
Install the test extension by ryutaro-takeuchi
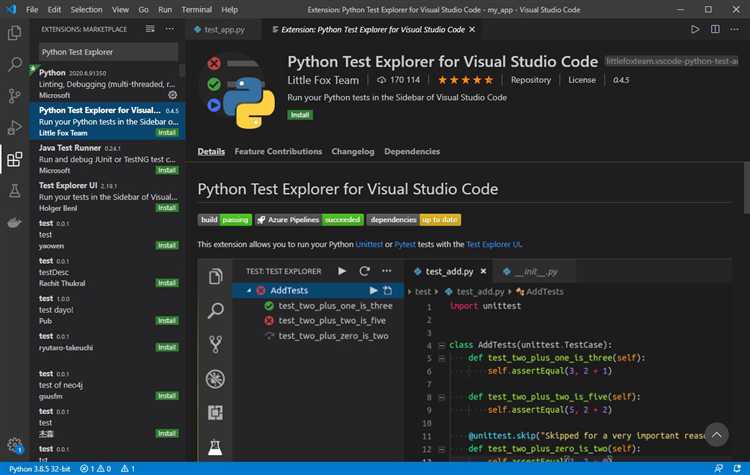[167, 347]
